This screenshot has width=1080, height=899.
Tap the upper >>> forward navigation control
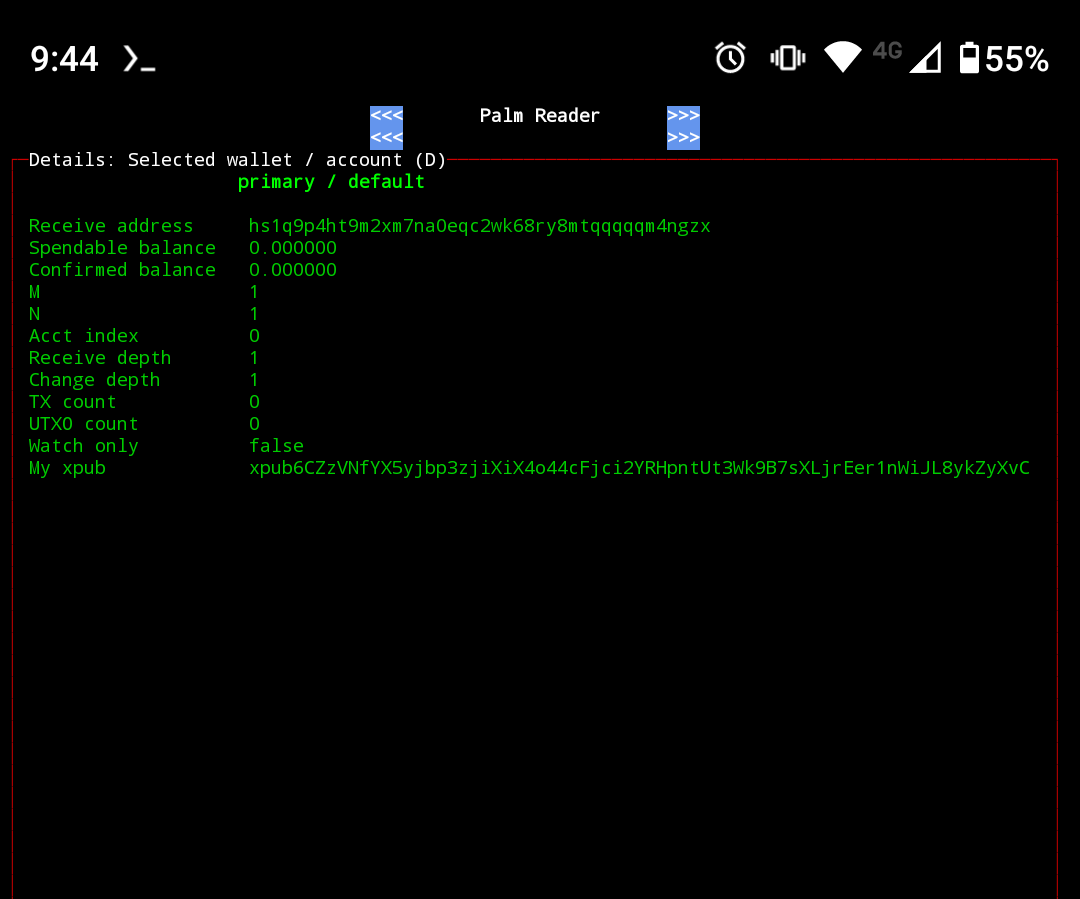683,114
